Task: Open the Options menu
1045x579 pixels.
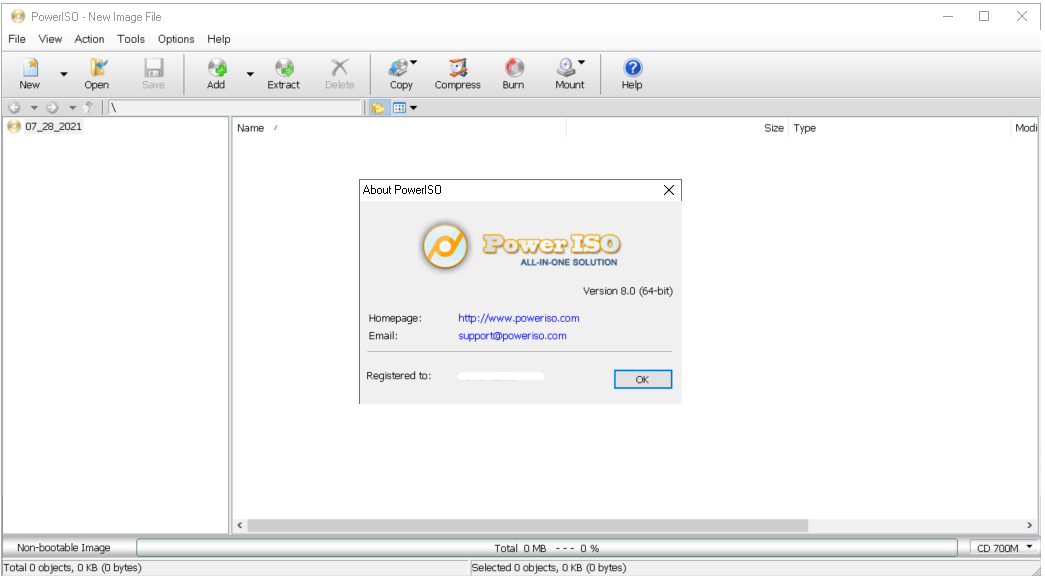Action: point(176,39)
